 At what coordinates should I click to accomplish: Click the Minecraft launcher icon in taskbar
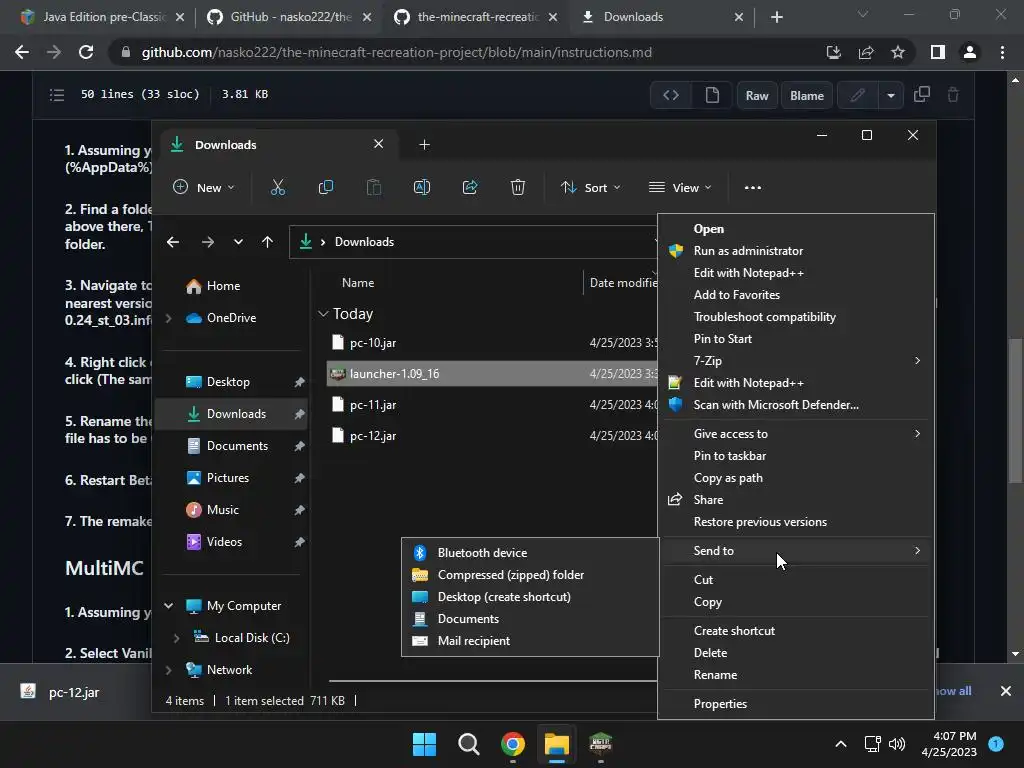point(600,744)
